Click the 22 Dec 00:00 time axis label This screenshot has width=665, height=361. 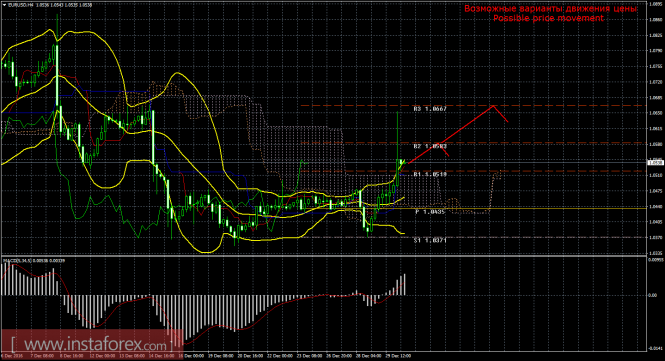(x=280, y=356)
